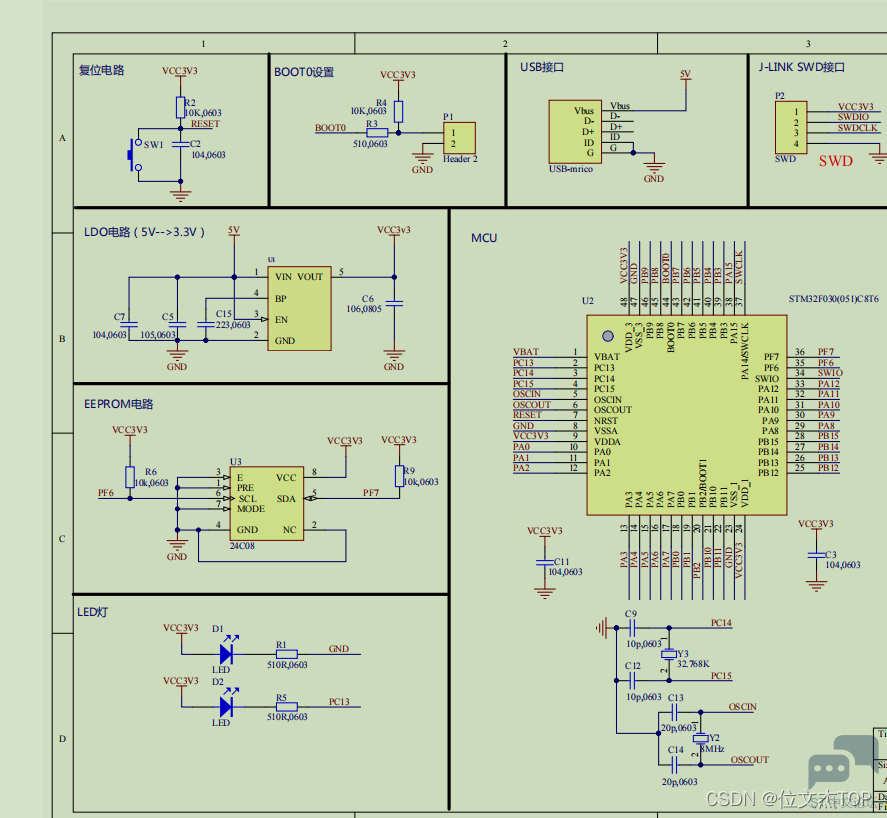
Task: Click the 'J-LINK SWD接口' section title
Action: 802,67
